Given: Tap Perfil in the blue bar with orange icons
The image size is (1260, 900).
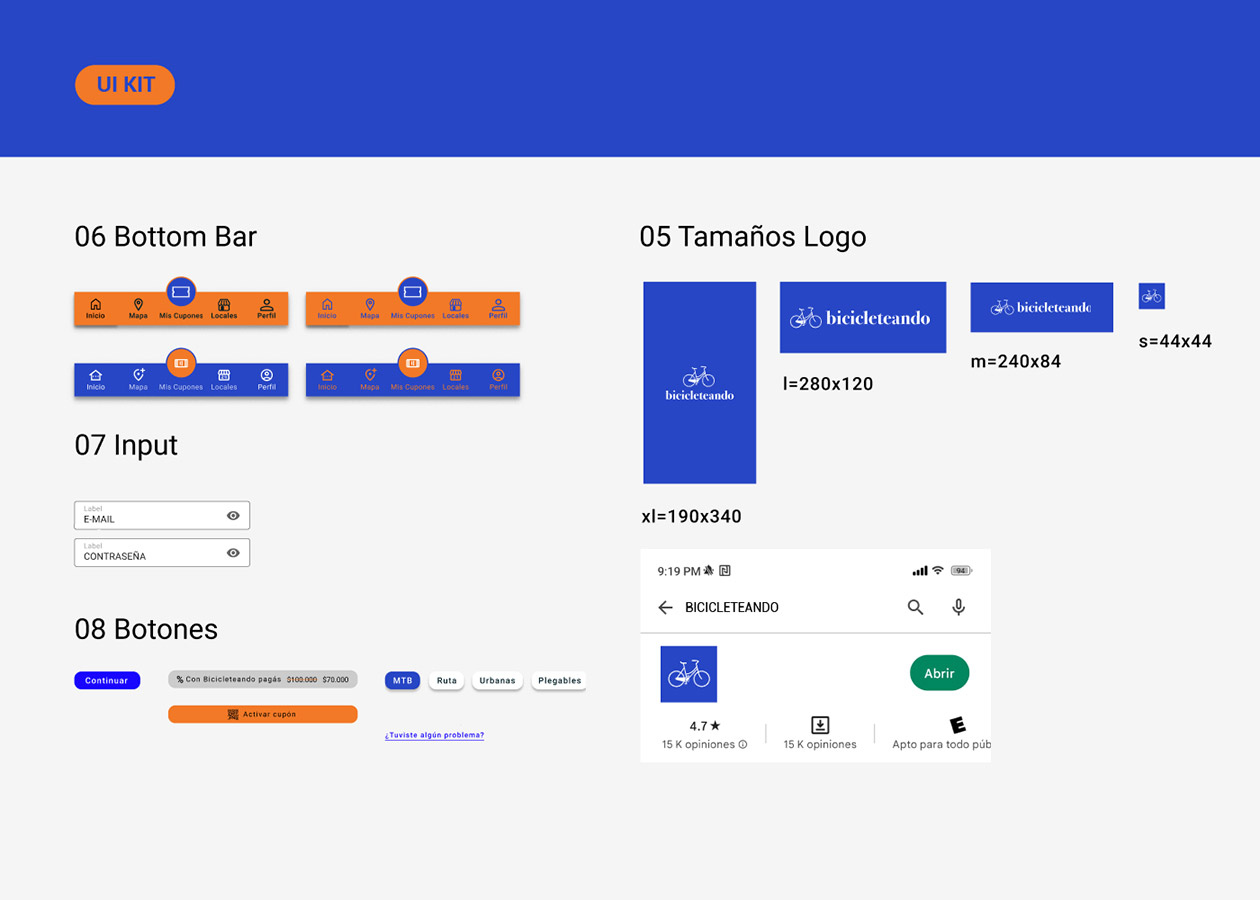Looking at the screenshot, I should click(498, 380).
